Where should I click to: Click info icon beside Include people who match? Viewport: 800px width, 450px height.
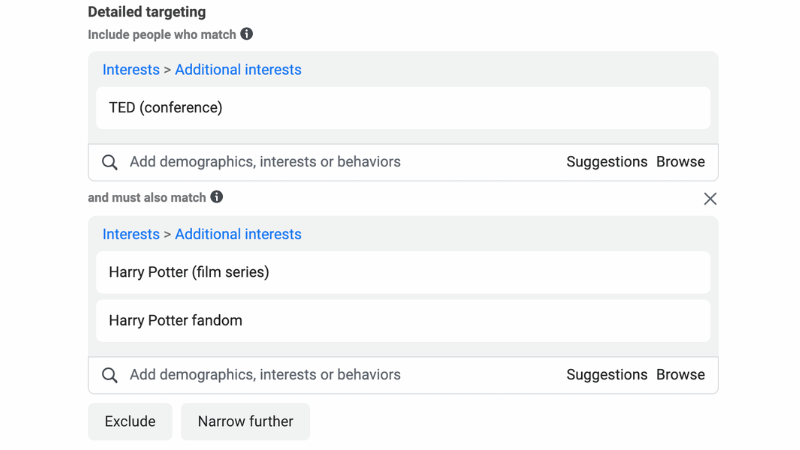[246, 34]
